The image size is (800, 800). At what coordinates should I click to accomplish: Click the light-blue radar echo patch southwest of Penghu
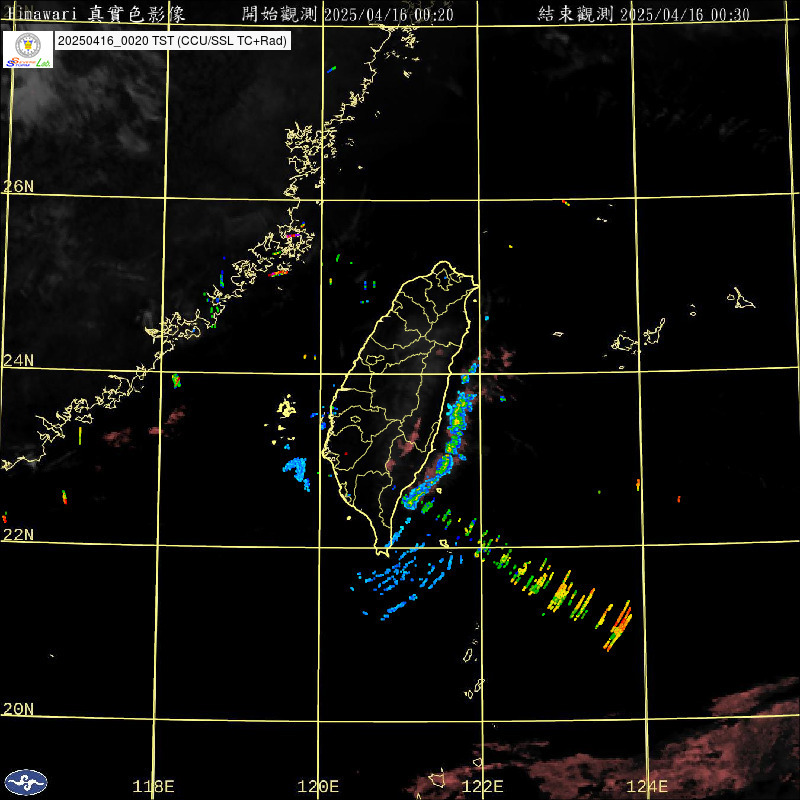click(x=297, y=469)
